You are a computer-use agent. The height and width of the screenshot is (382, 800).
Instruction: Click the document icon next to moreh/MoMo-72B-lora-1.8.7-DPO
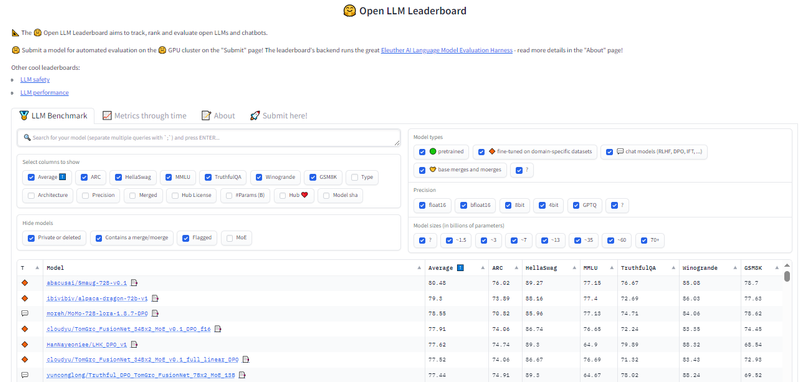155,313
